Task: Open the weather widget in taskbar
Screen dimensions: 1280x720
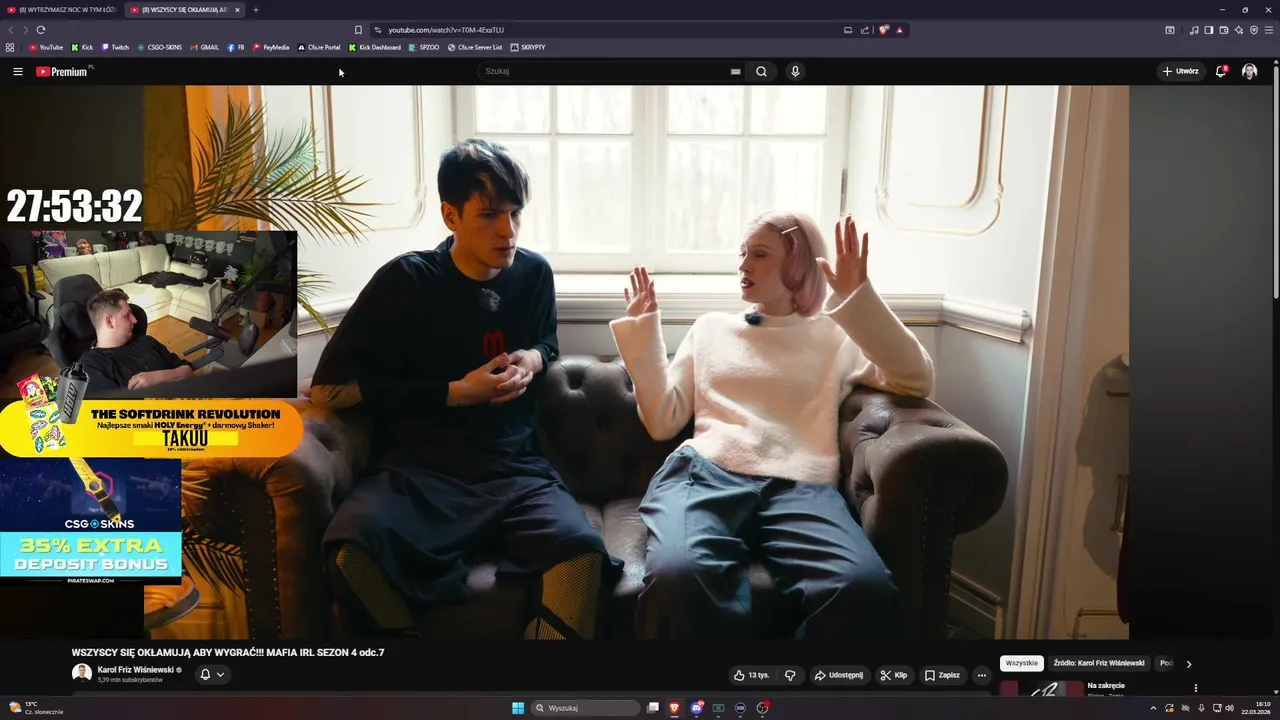Action: 36,708
